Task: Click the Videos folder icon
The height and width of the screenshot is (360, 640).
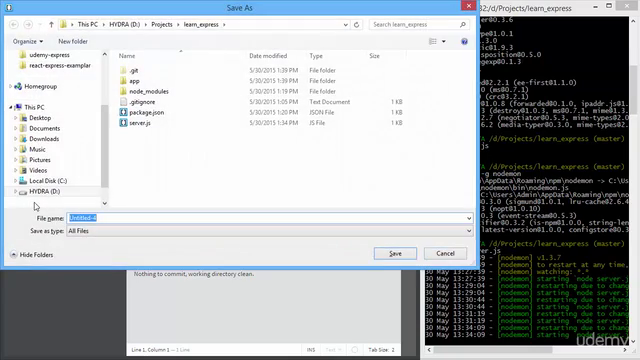Action: (23, 170)
